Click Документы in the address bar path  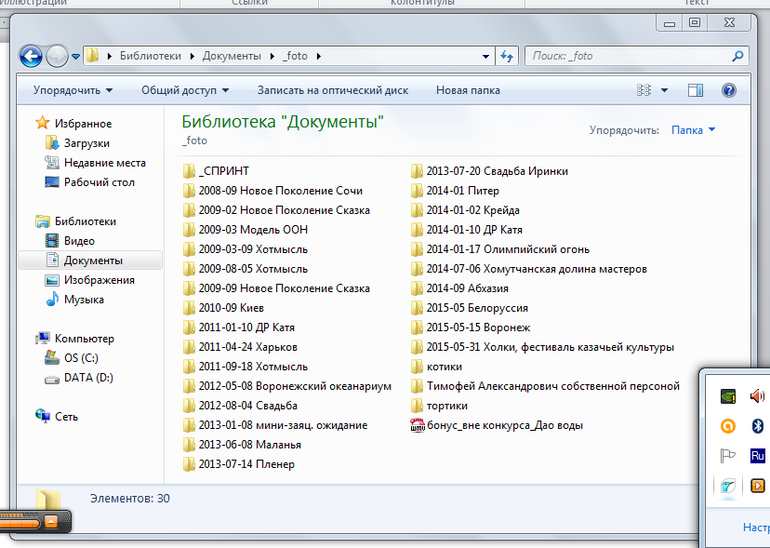[231, 56]
